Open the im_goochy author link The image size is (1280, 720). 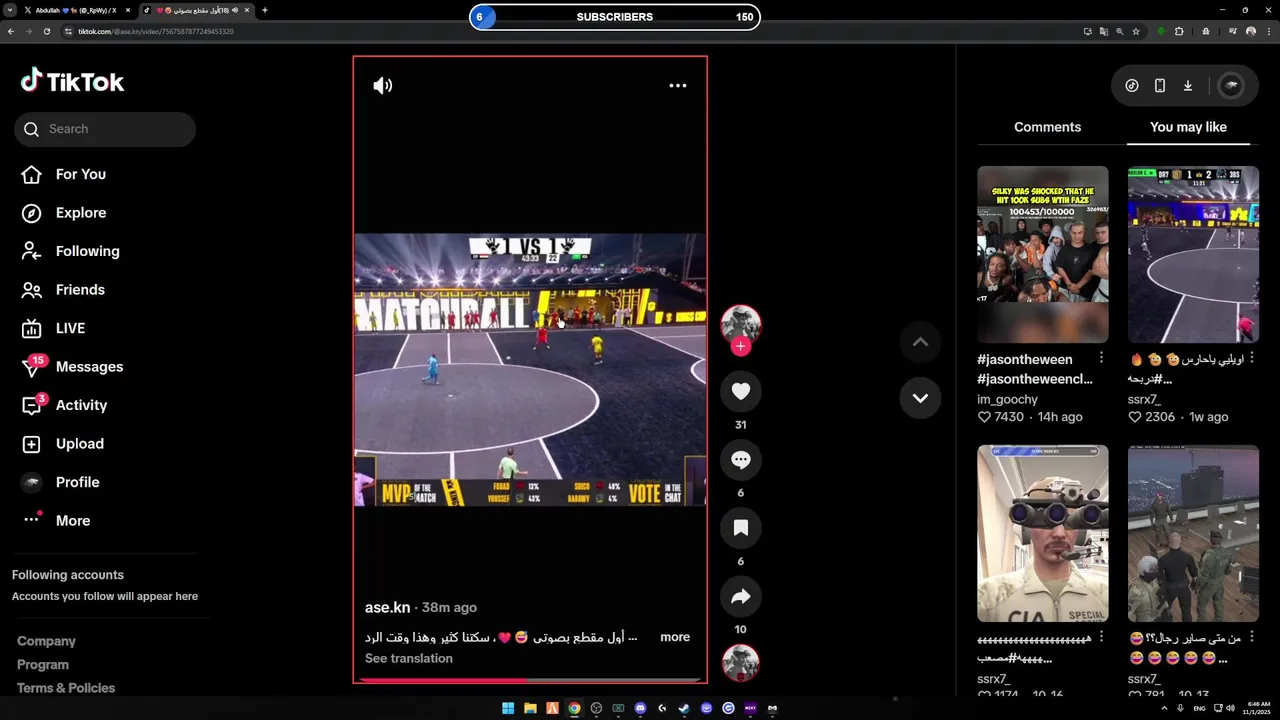(1007, 399)
